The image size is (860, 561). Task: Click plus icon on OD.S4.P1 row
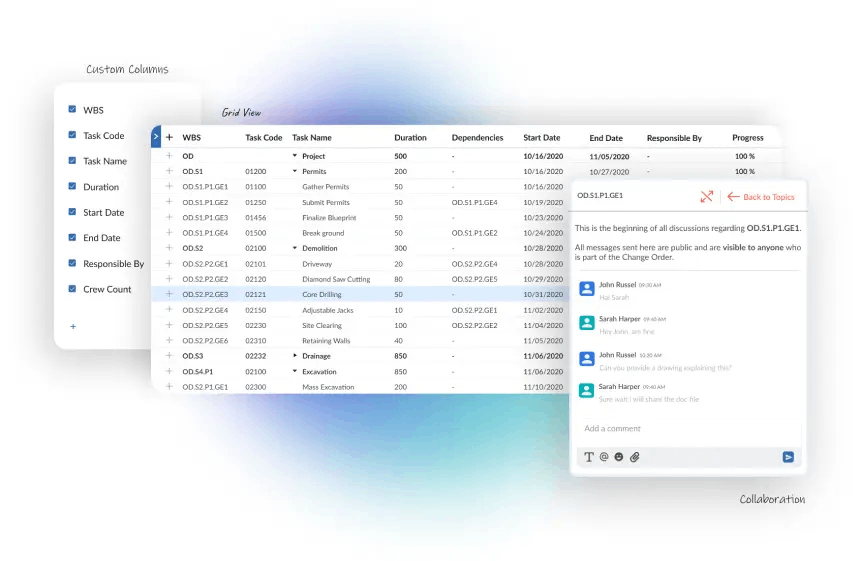tap(169, 371)
